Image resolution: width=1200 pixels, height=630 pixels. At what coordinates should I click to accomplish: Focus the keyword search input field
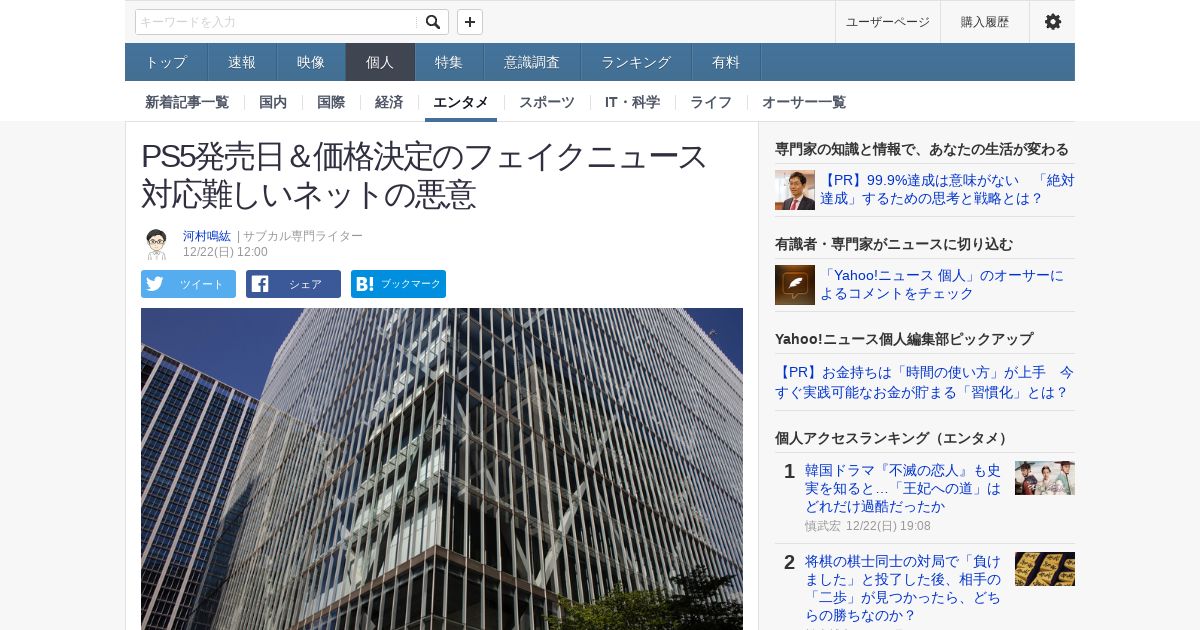point(277,22)
